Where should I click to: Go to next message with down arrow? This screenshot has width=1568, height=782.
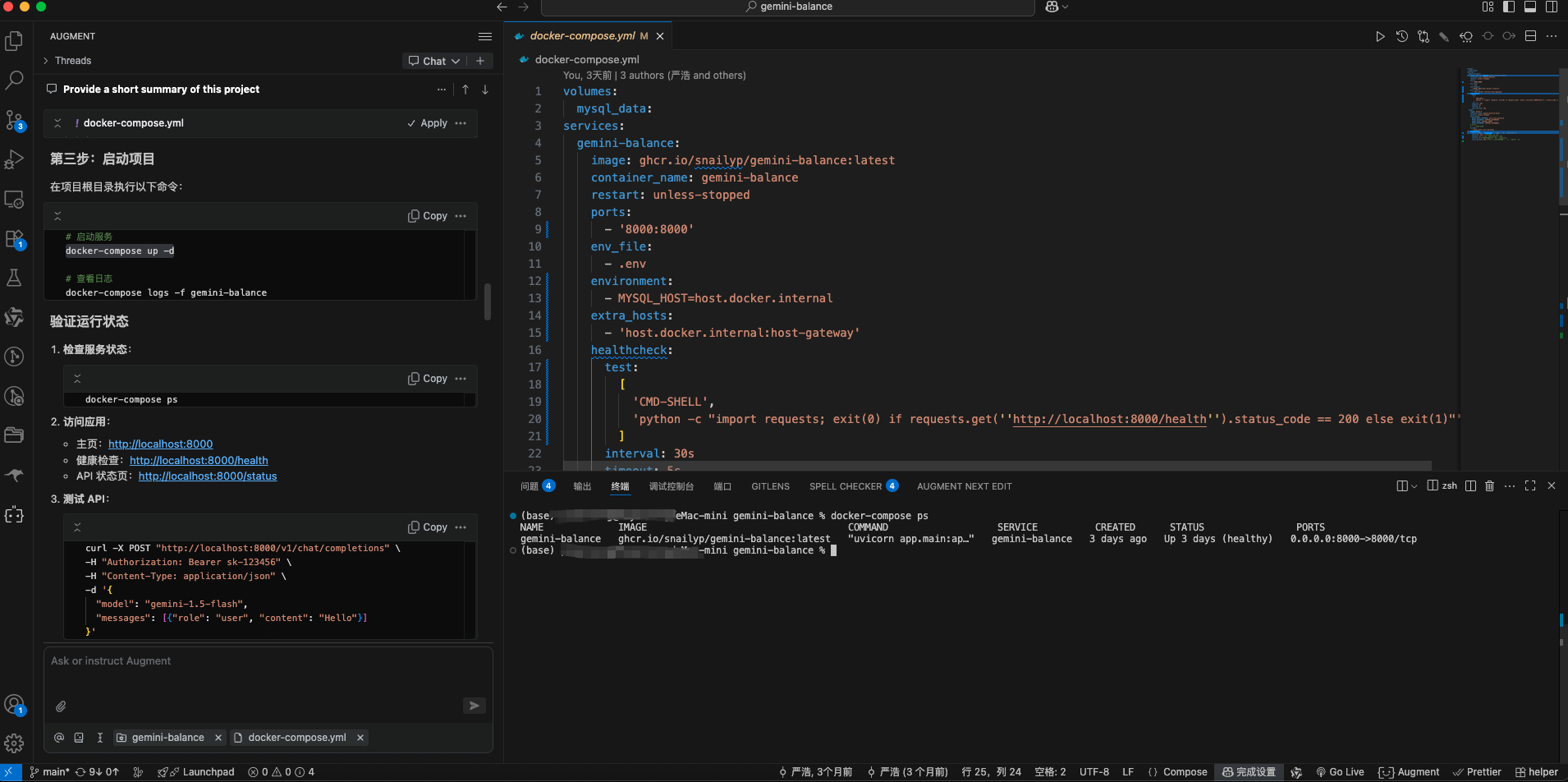(485, 90)
